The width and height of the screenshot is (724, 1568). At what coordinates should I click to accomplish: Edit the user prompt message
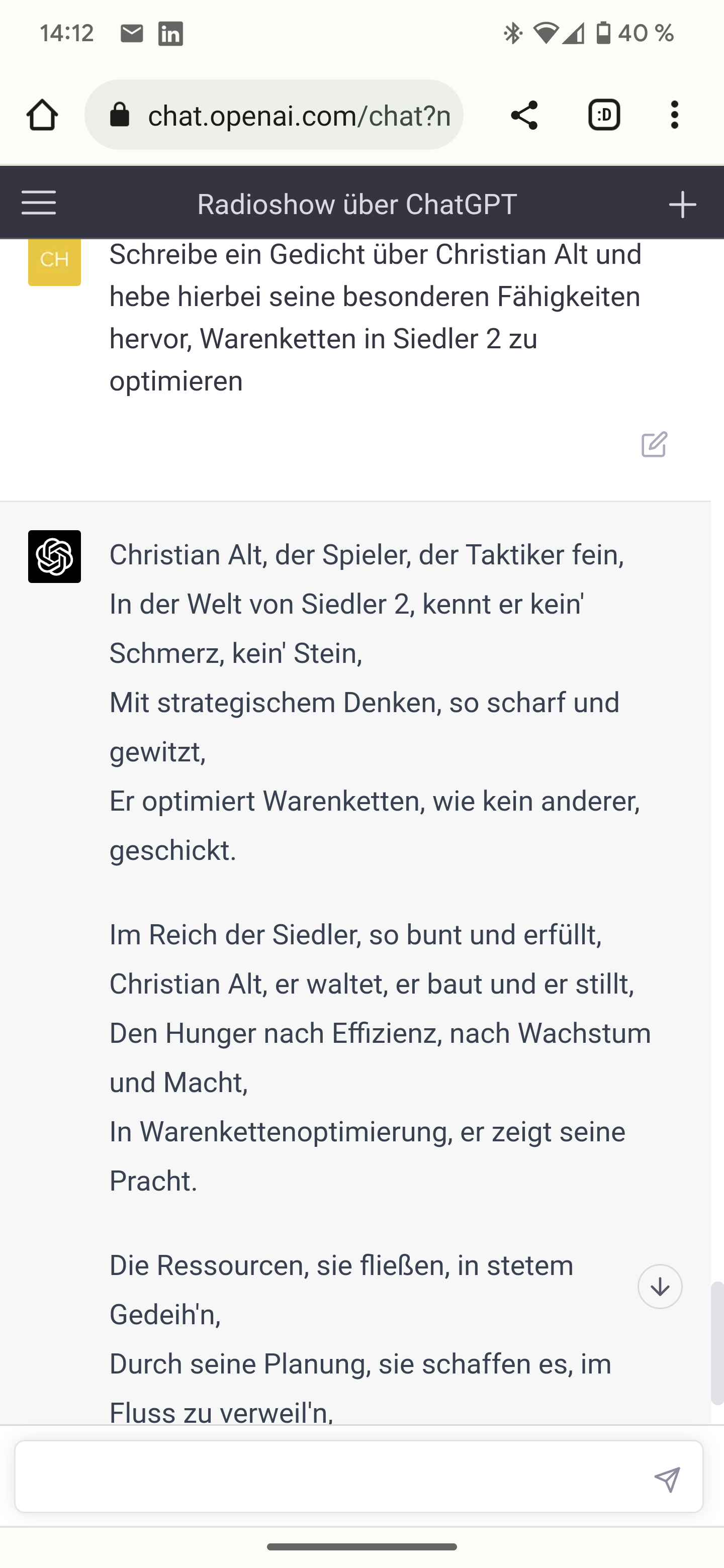[x=655, y=445]
